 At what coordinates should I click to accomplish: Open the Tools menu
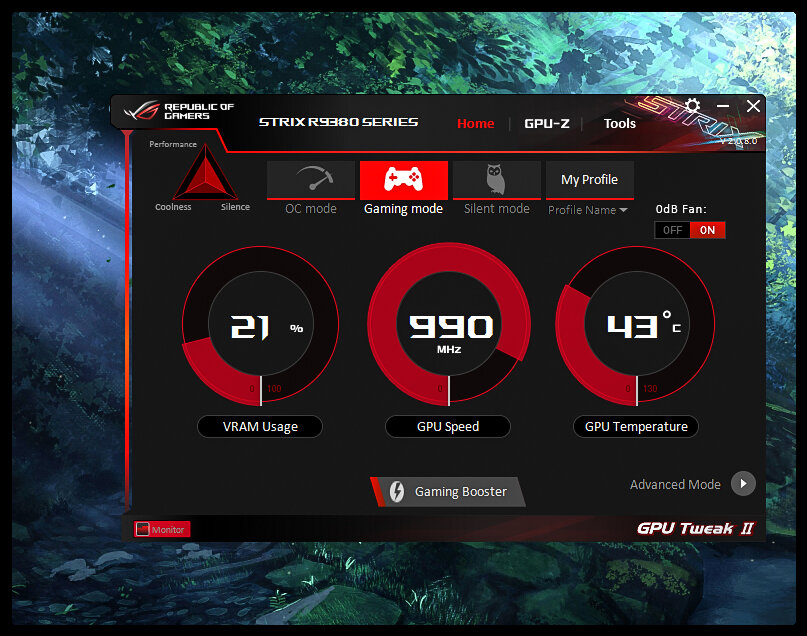tap(619, 123)
